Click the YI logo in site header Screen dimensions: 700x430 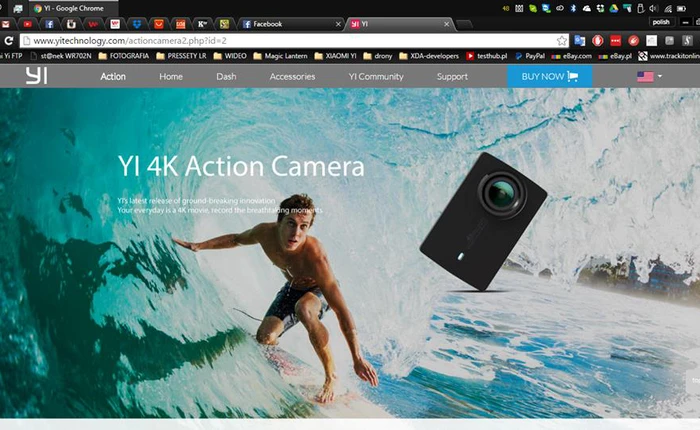coord(36,76)
